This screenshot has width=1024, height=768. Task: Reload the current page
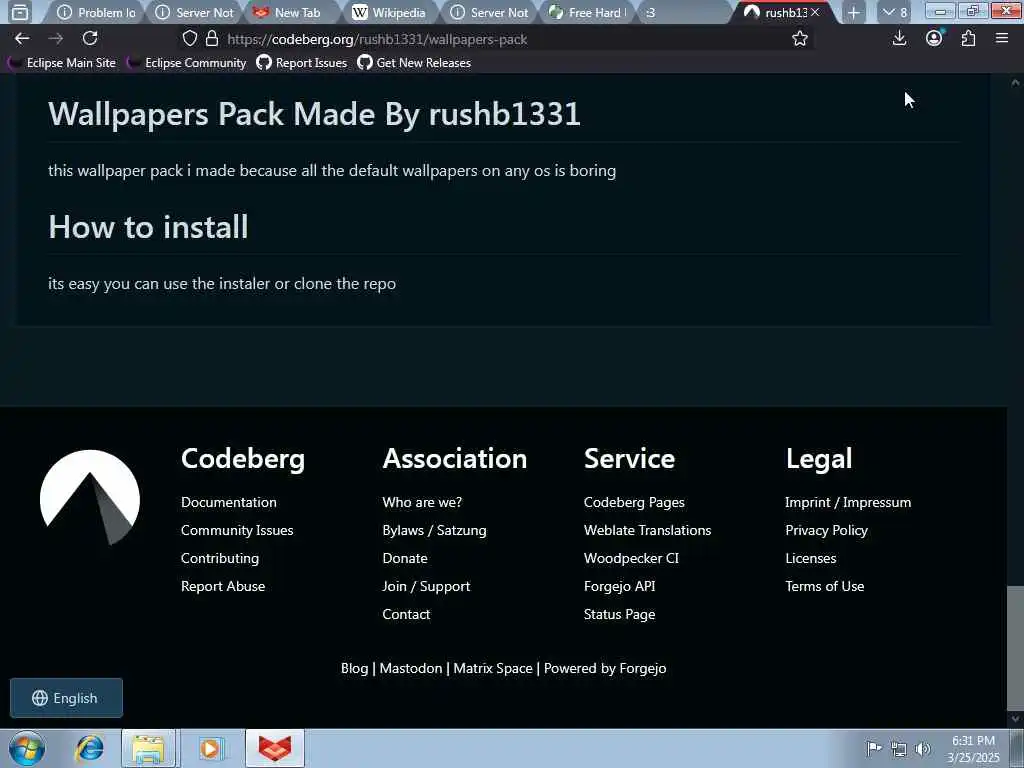(x=90, y=39)
